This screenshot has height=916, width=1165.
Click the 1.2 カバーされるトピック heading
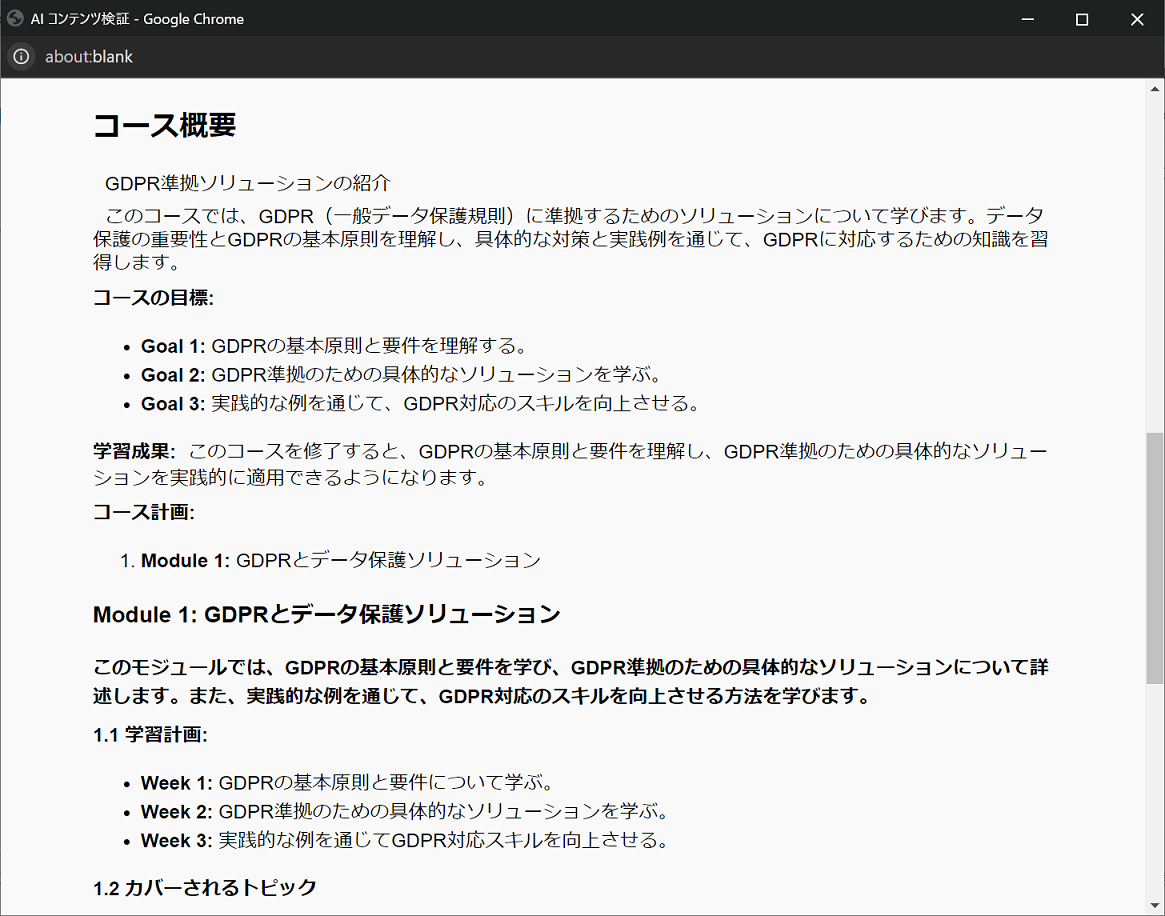point(205,888)
